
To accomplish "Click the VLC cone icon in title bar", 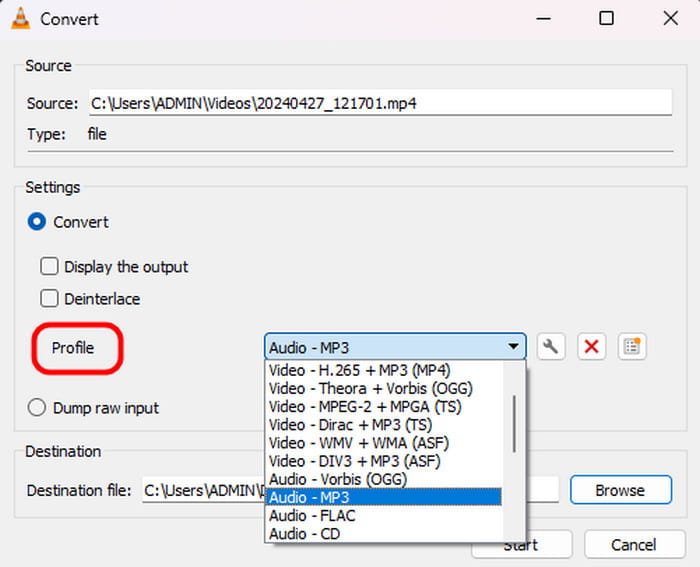I will [x=21, y=19].
